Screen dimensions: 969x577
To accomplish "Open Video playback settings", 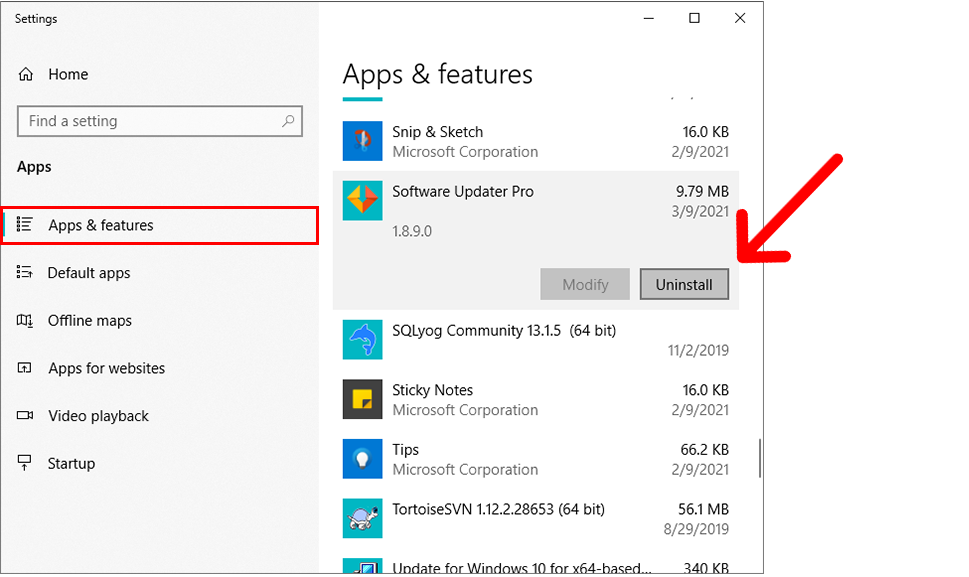I will 98,416.
